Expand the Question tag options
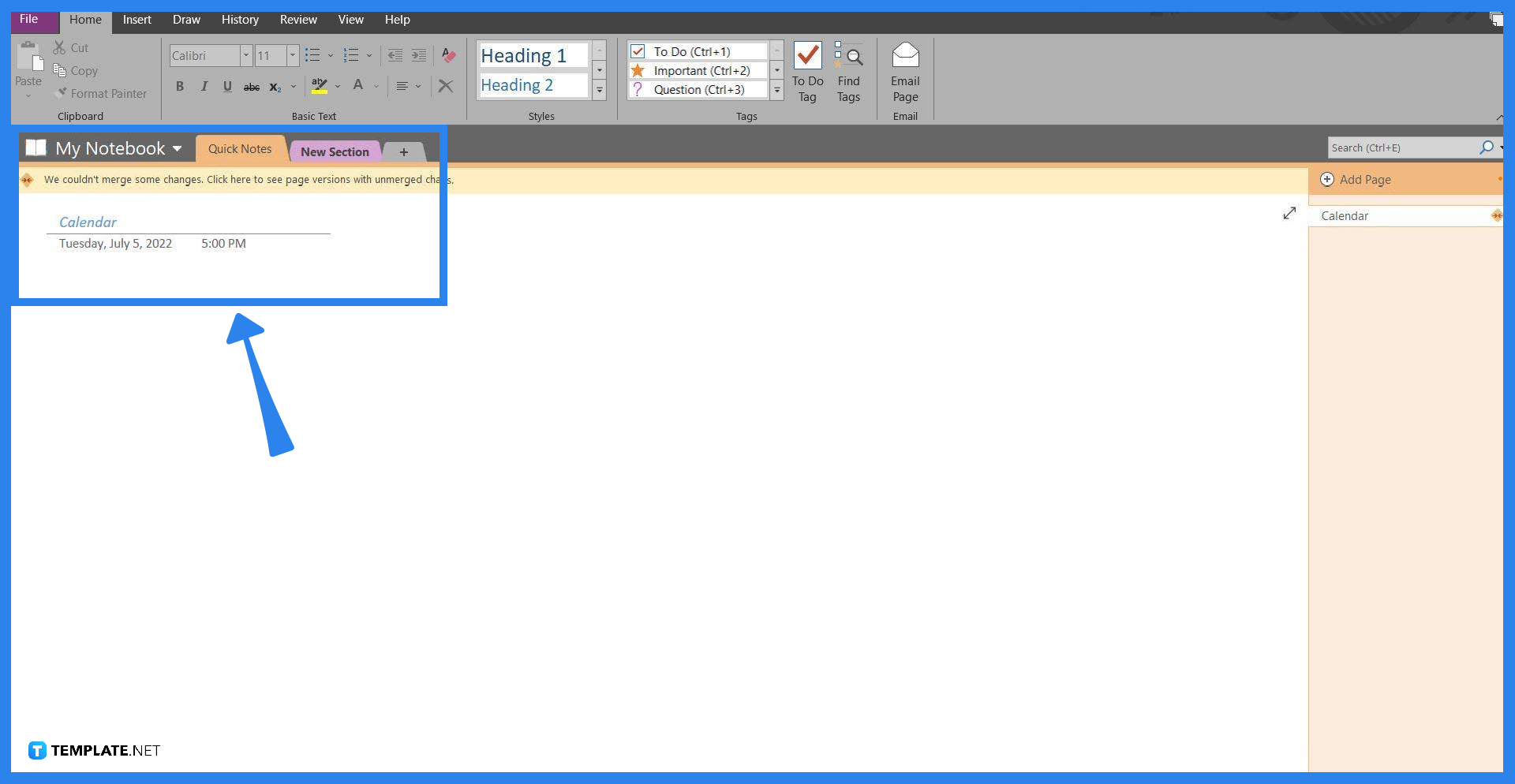 (776, 89)
